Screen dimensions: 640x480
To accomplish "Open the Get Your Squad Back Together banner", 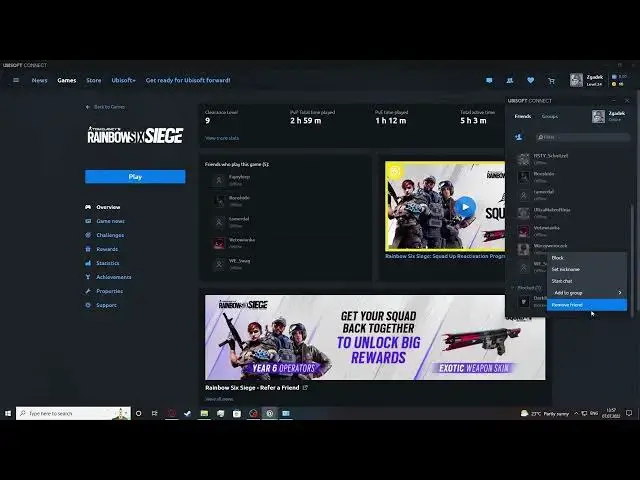I will click(375, 337).
